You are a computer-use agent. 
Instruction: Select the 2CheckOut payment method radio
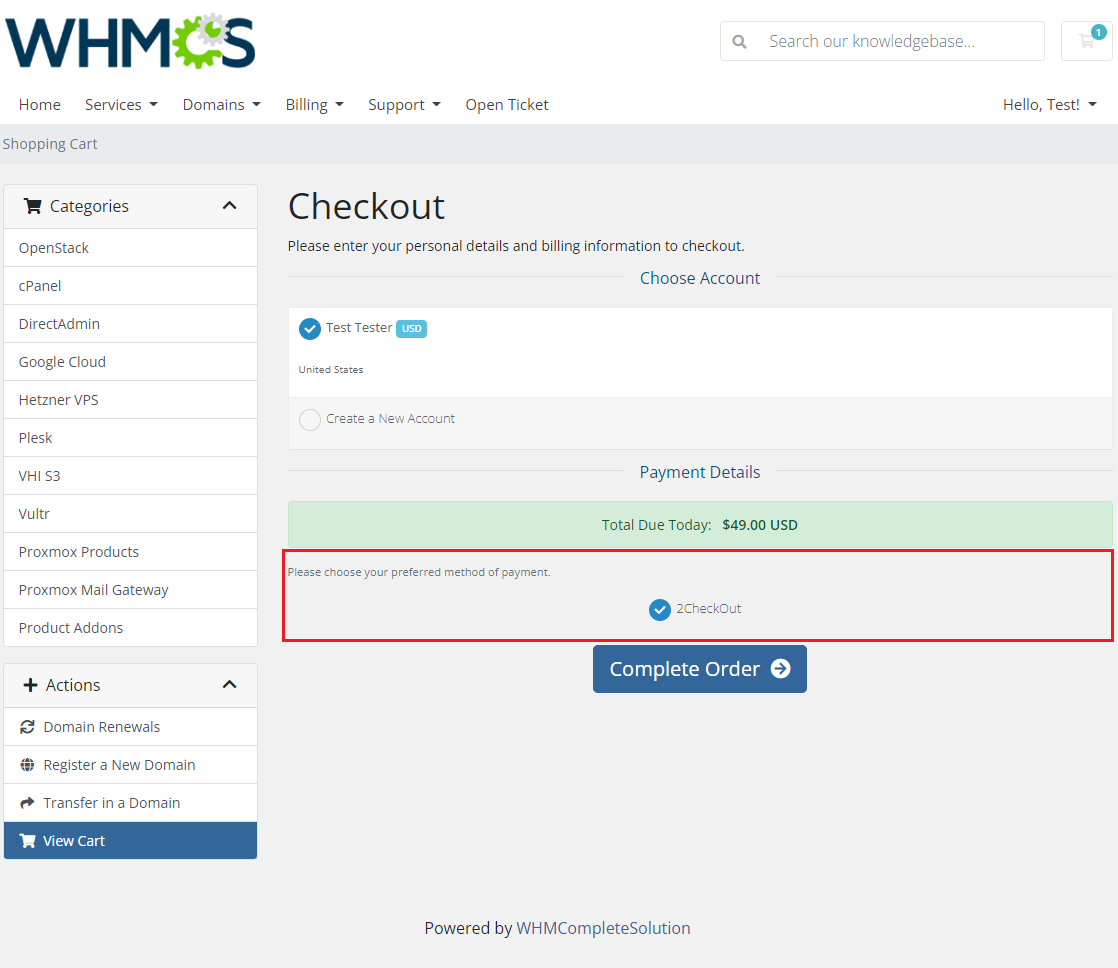click(x=660, y=609)
